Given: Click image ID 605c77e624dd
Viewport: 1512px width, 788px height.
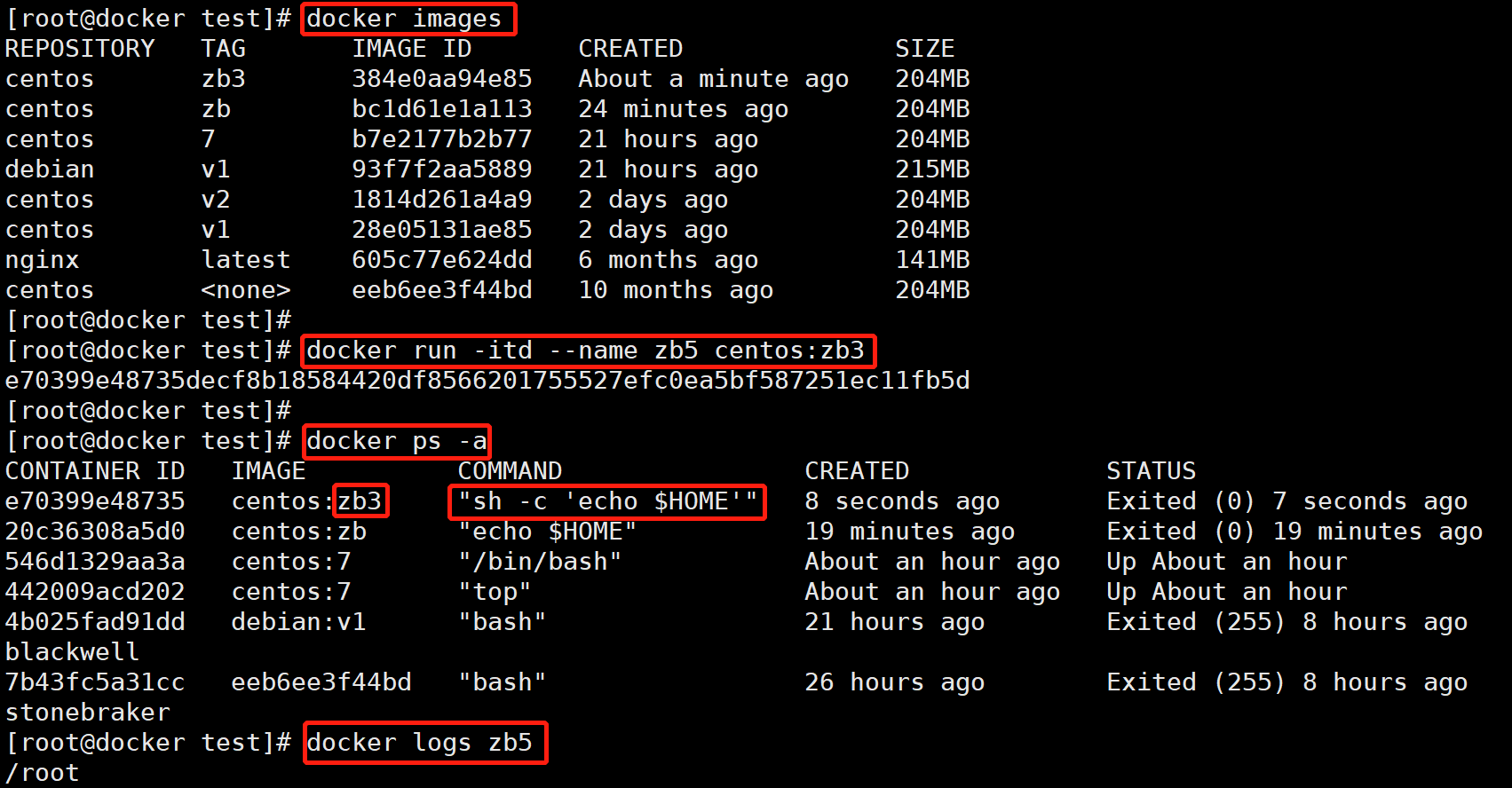Looking at the screenshot, I should click(x=442, y=260).
